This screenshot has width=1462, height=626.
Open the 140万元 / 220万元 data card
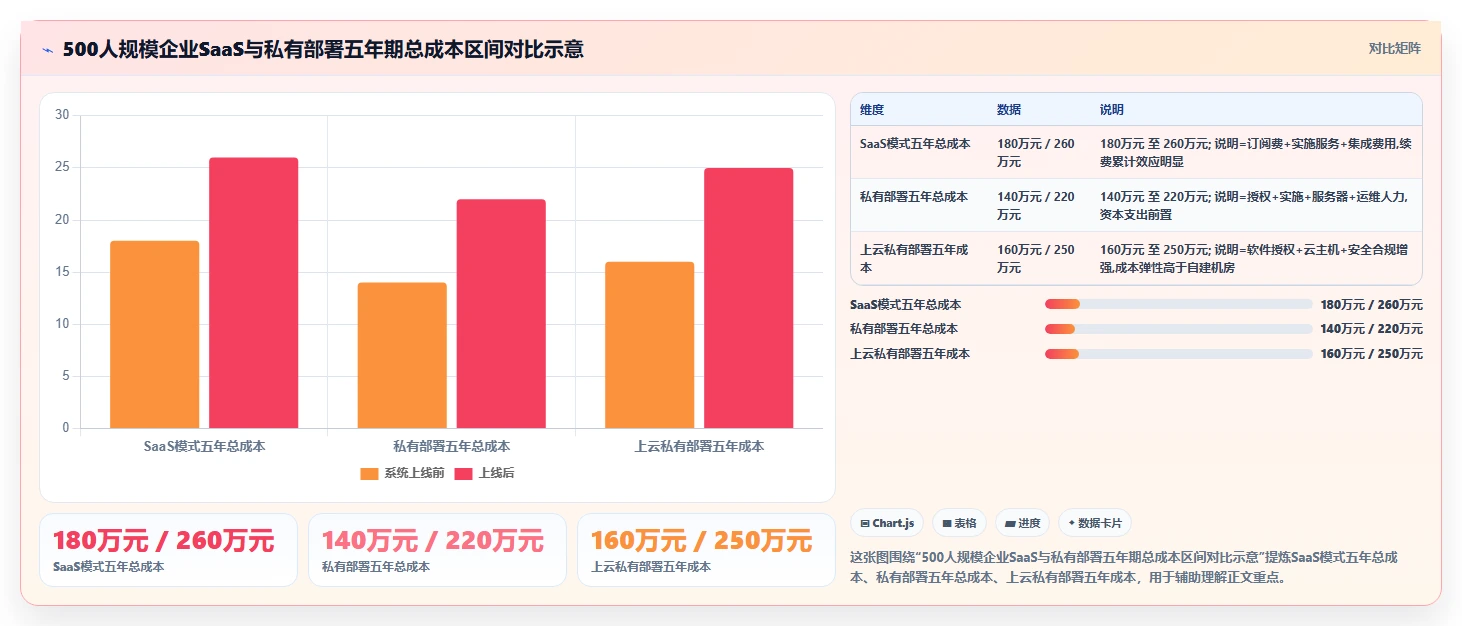437,550
